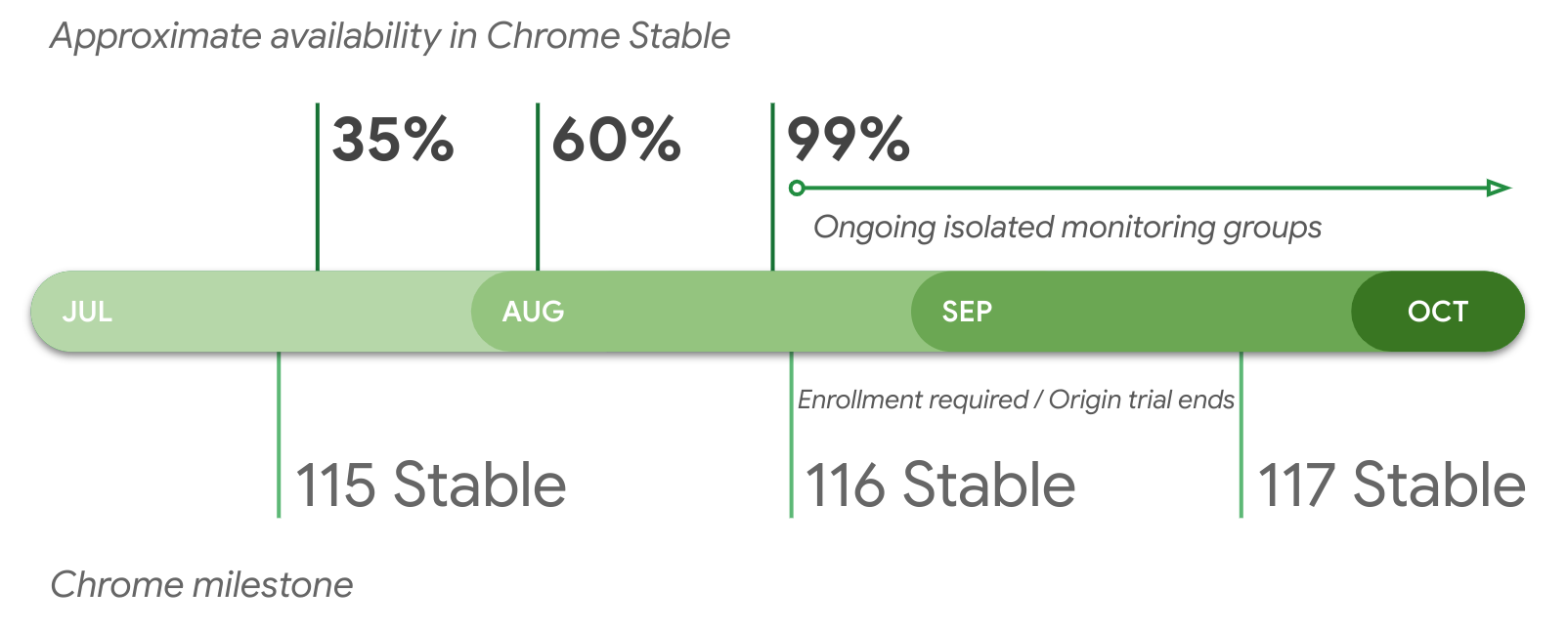Image resolution: width=1568 pixels, height=632 pixels.
Task: Click the Chrome milestone caption
Action: (201, 585)
